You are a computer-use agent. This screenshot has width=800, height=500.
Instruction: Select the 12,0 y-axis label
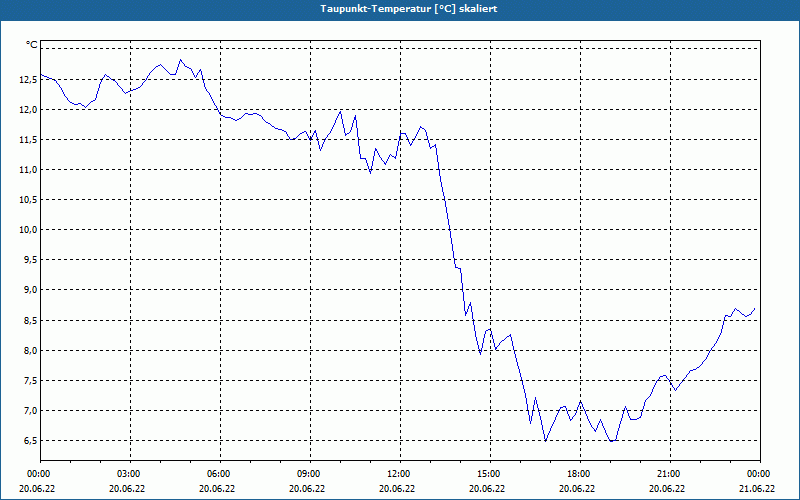click(29, 110)
